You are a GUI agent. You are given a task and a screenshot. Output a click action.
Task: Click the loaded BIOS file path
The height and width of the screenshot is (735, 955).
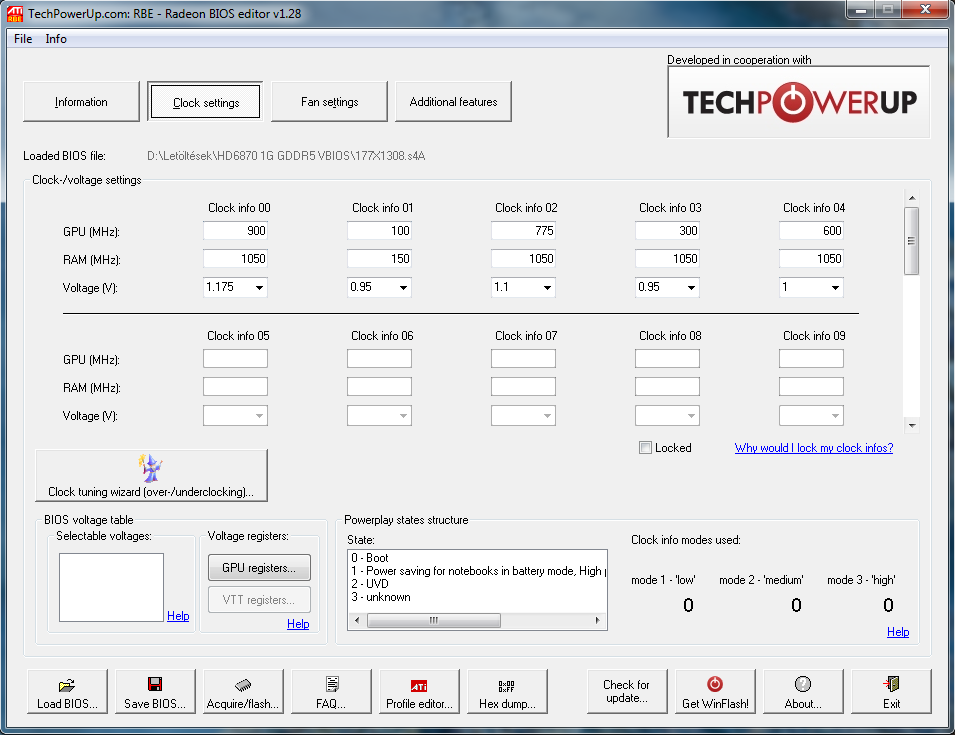286,156
